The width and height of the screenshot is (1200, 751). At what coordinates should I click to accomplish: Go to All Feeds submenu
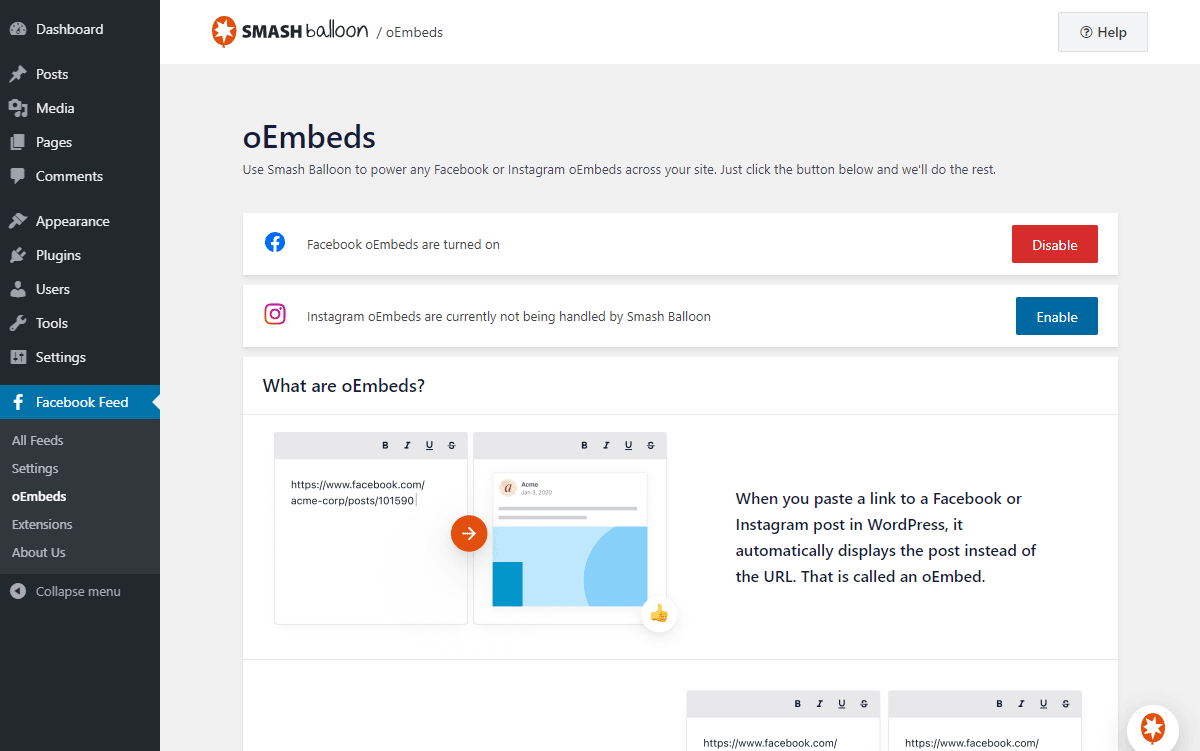[x=38, y=440]
